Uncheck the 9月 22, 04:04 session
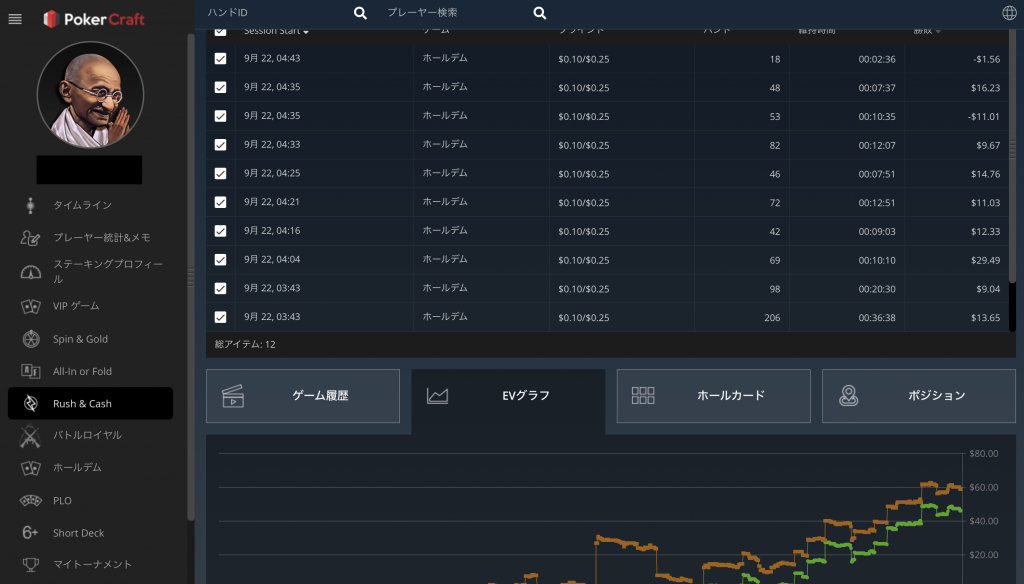The width and height of the screenshot is (1024, 584). coord(220,260)
